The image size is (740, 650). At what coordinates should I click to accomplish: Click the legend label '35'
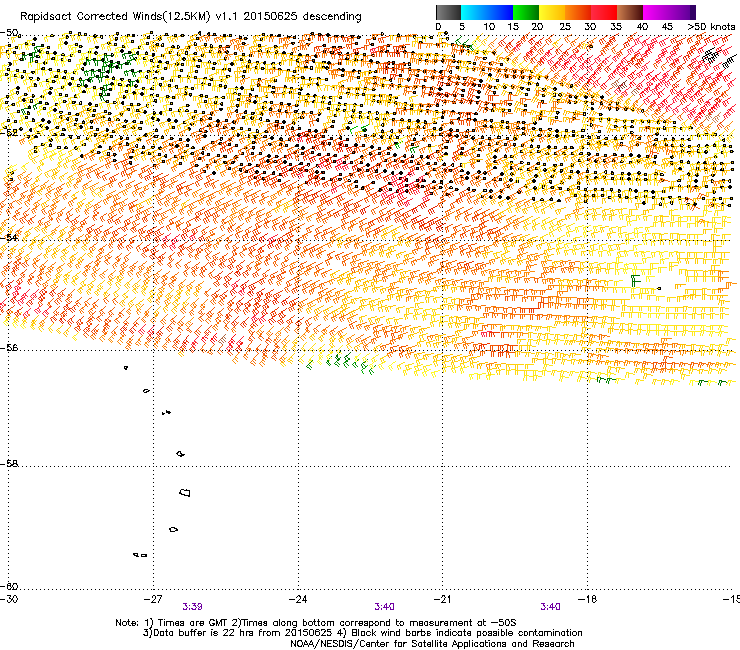click(616, 27)
